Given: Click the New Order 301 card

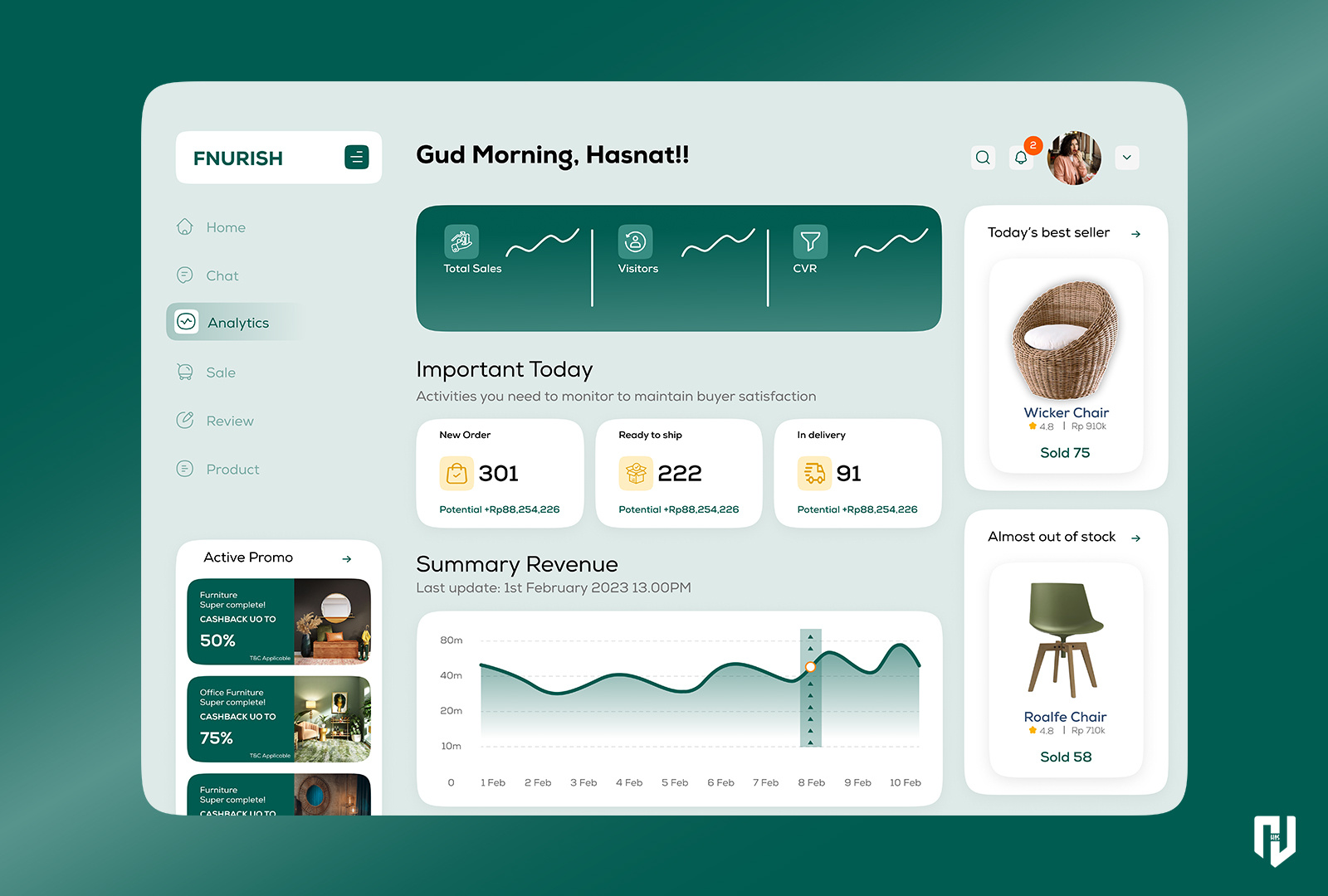Looking at the screenshot, I should [500, 473].
